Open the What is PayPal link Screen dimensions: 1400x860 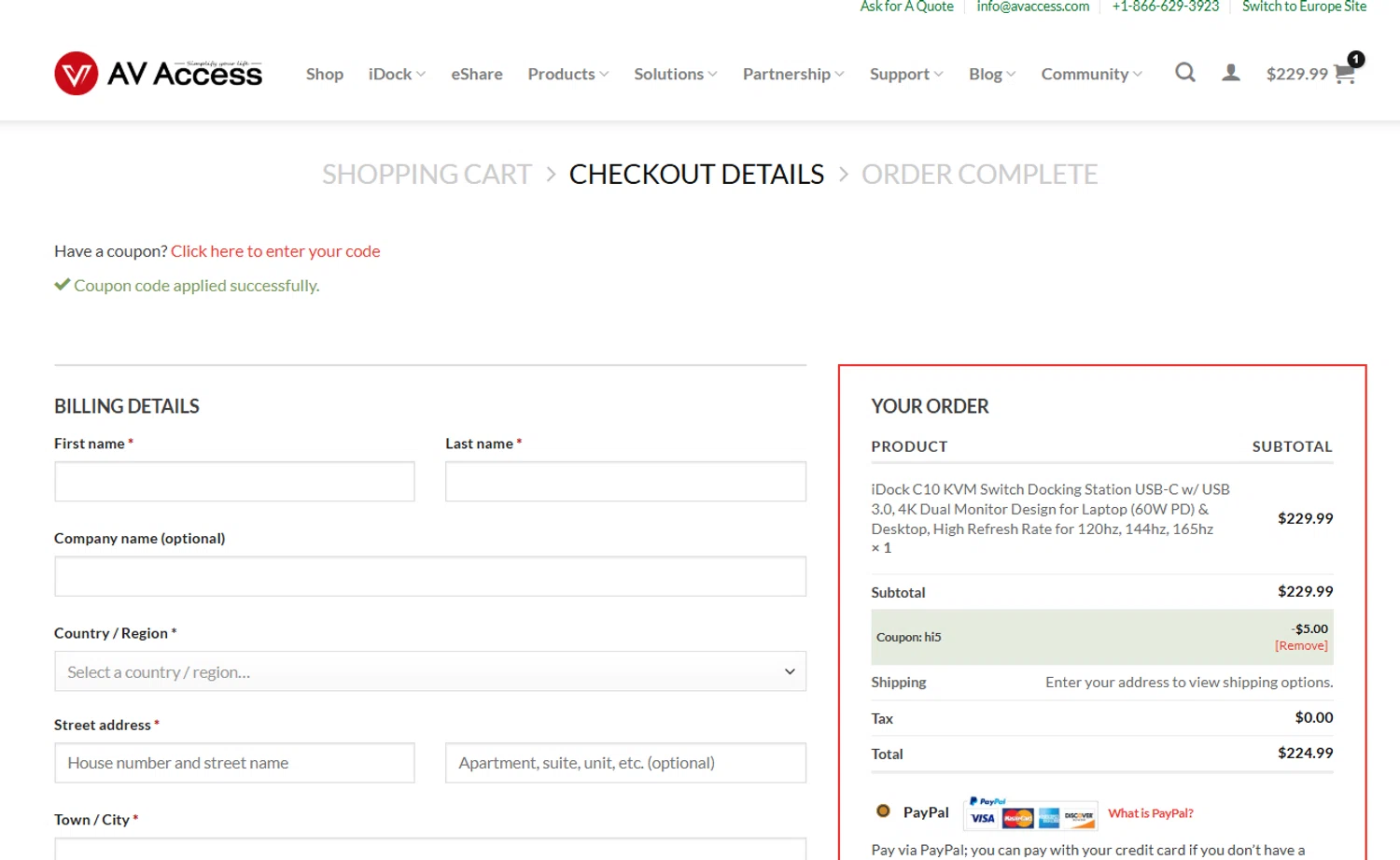tap(1151, 813)
